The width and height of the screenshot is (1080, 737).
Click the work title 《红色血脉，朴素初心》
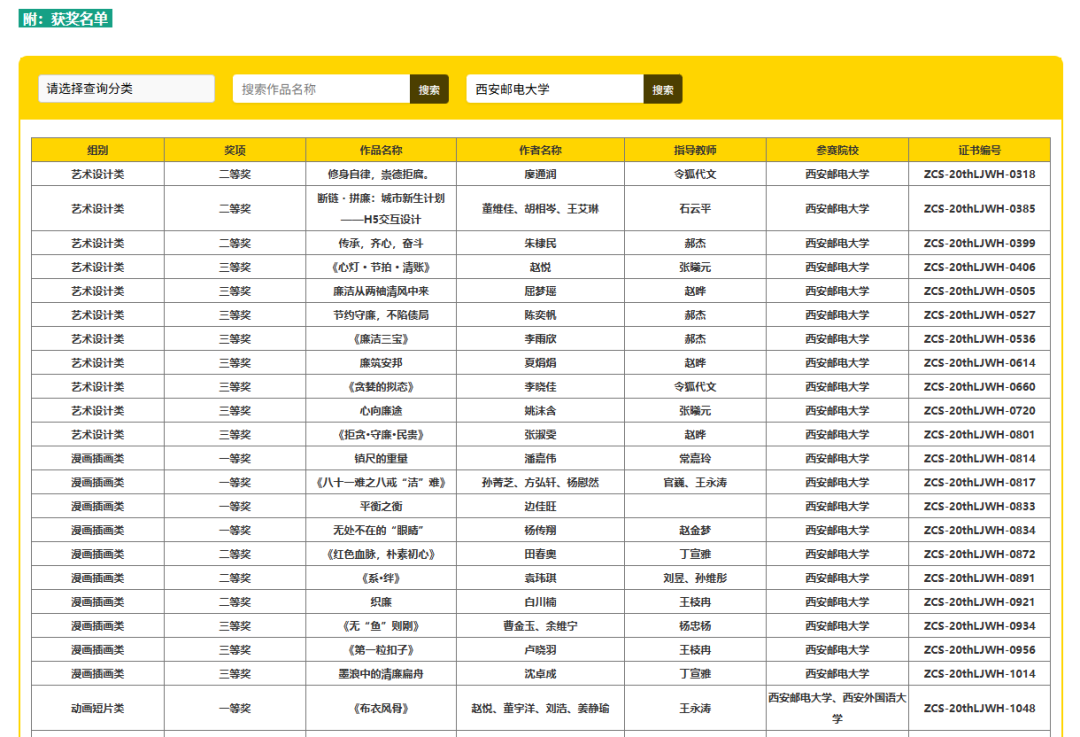[x=381, y=554]
